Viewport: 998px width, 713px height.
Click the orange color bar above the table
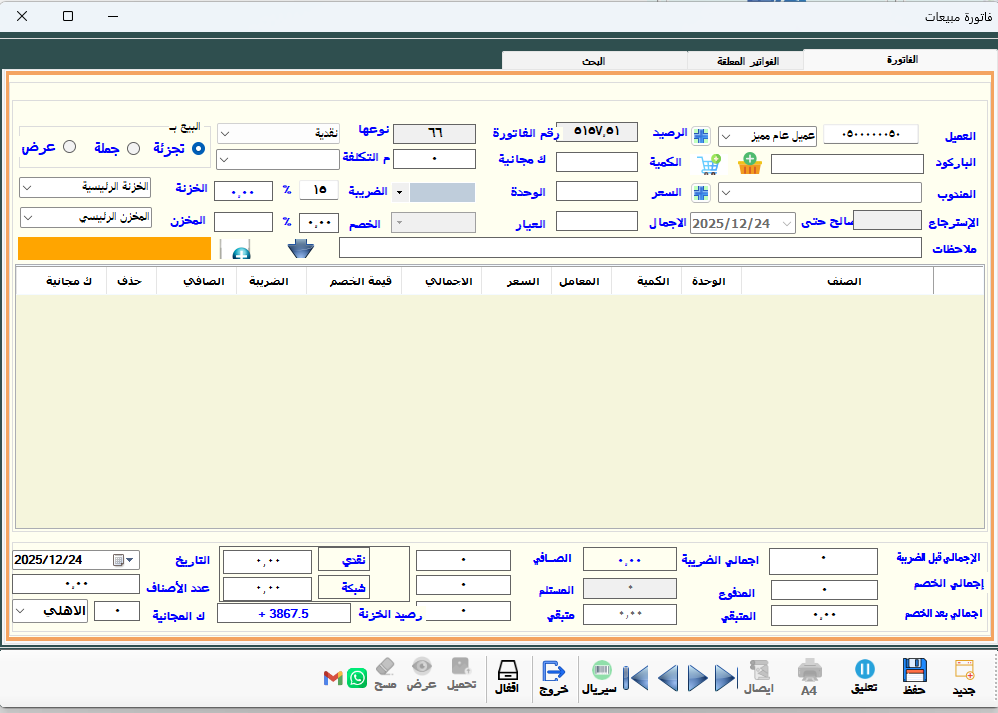(114, 249)
